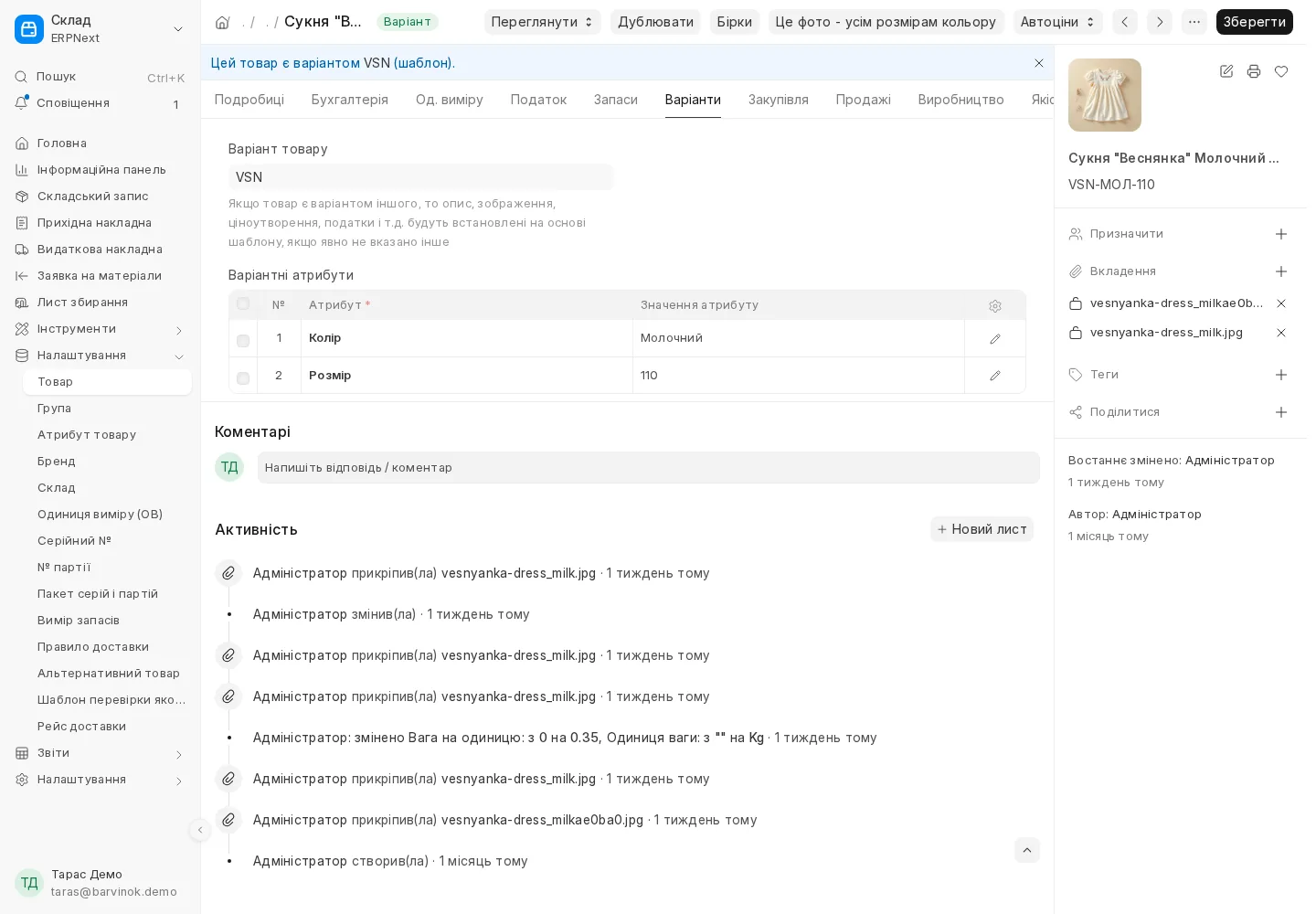Open the three-dots more menu
1316x914 pixels.
(1194, 22)
